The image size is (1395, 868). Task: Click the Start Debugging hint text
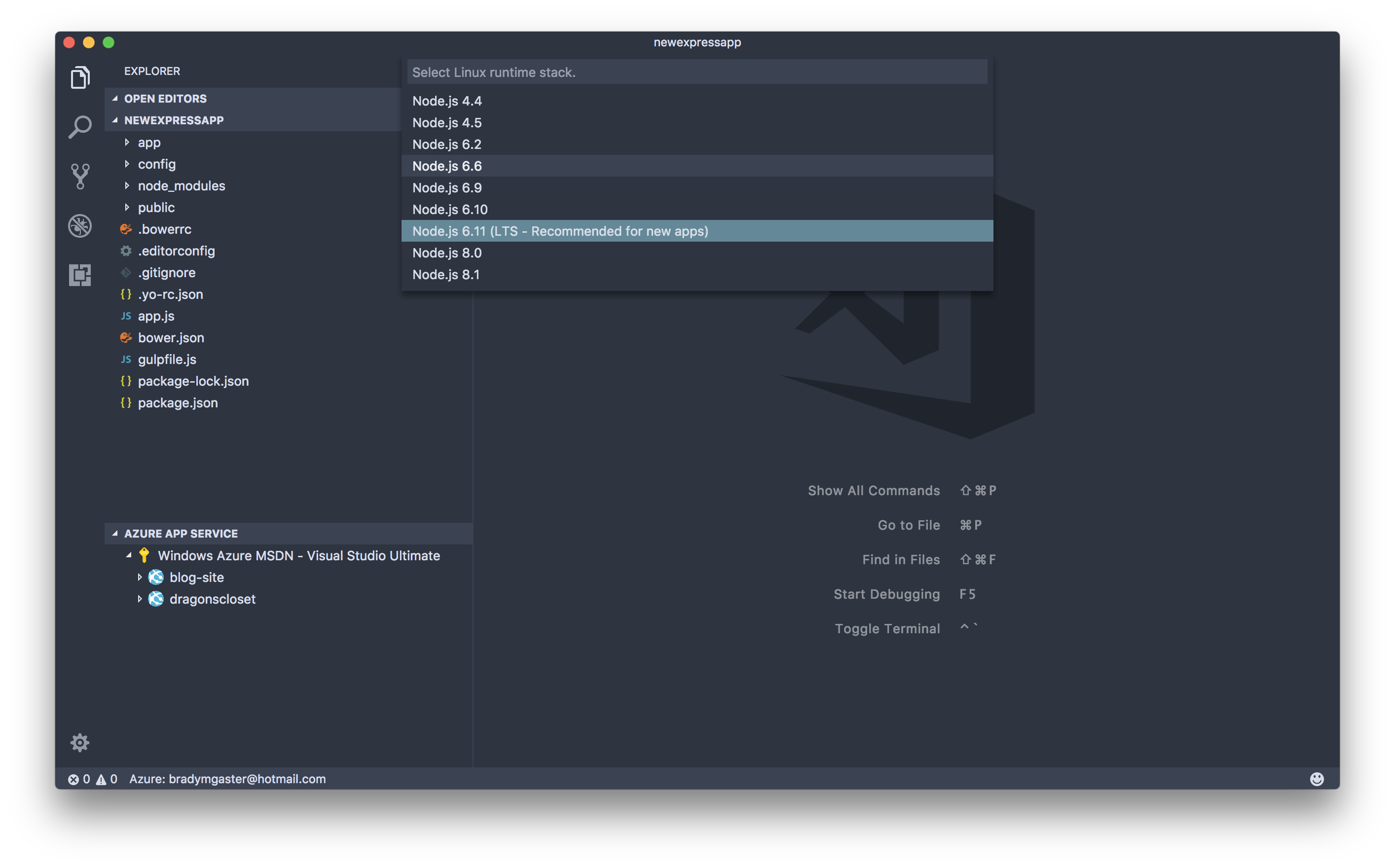tap(887, 594)
